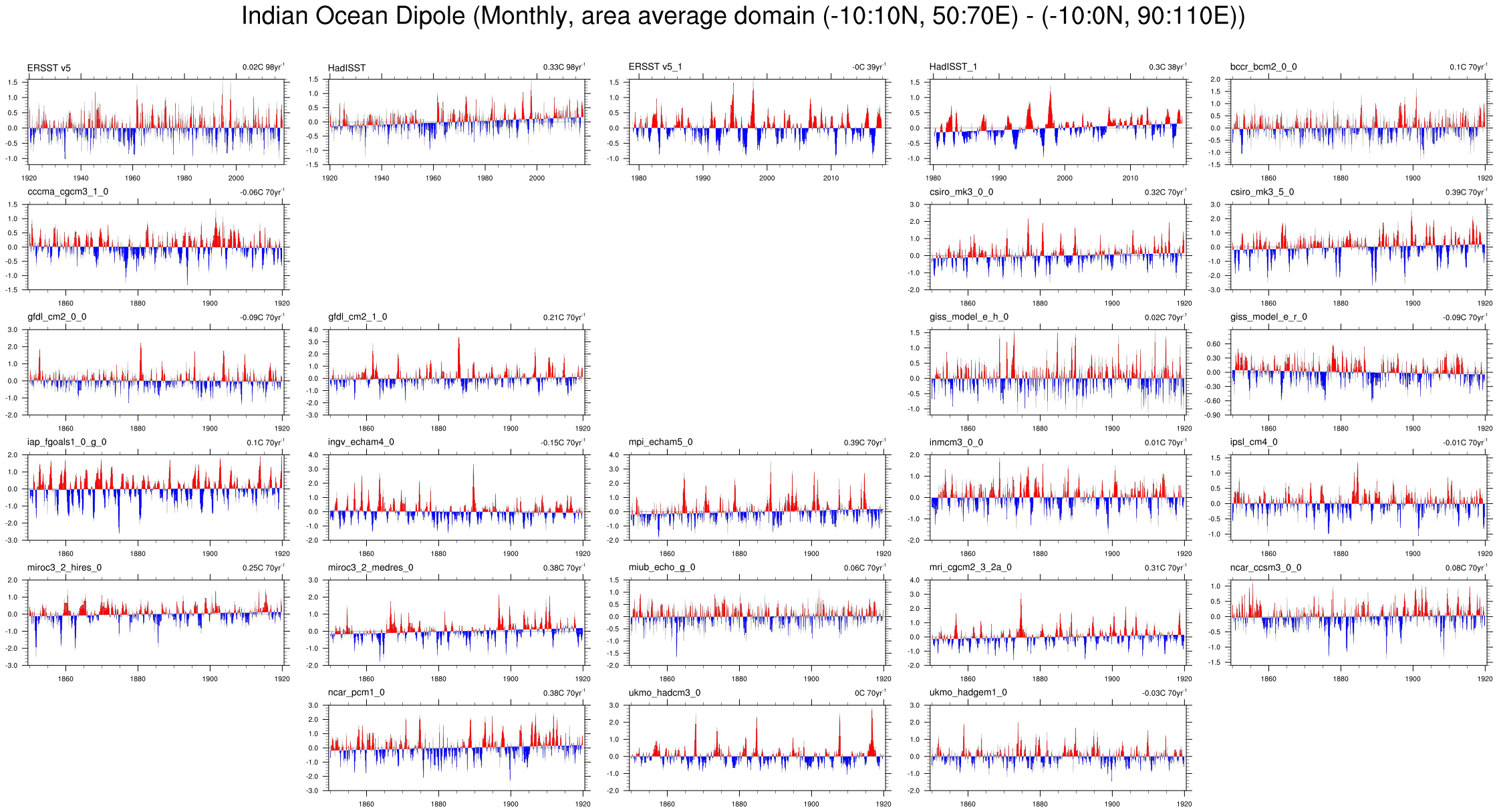
Task: Open the csiro_mk3_0_0 chart
Action: click(1058, 247)
